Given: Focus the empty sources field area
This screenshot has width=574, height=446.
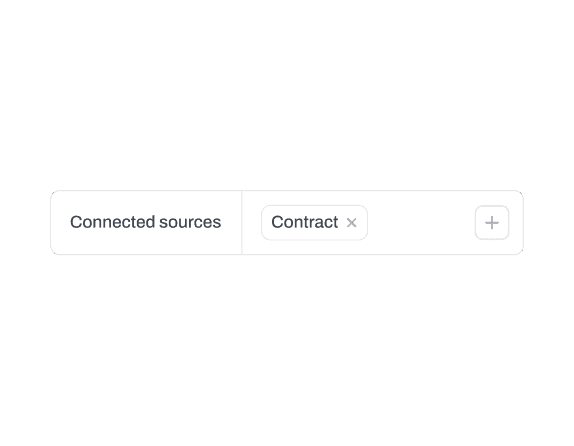Looking at the screenshot, I should 421,223.
